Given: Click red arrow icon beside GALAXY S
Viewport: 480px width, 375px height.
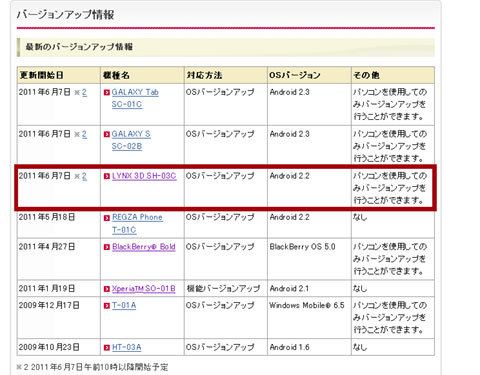Looking at the screenshot, I should pos(107,134).
